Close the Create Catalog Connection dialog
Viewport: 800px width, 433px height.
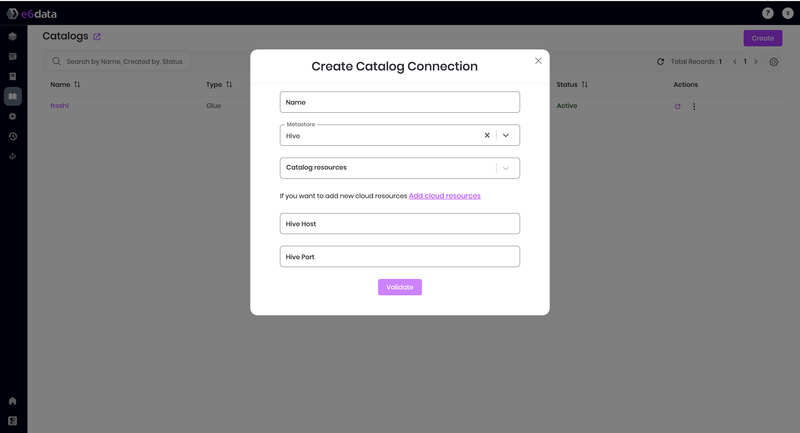pos(538,61)
